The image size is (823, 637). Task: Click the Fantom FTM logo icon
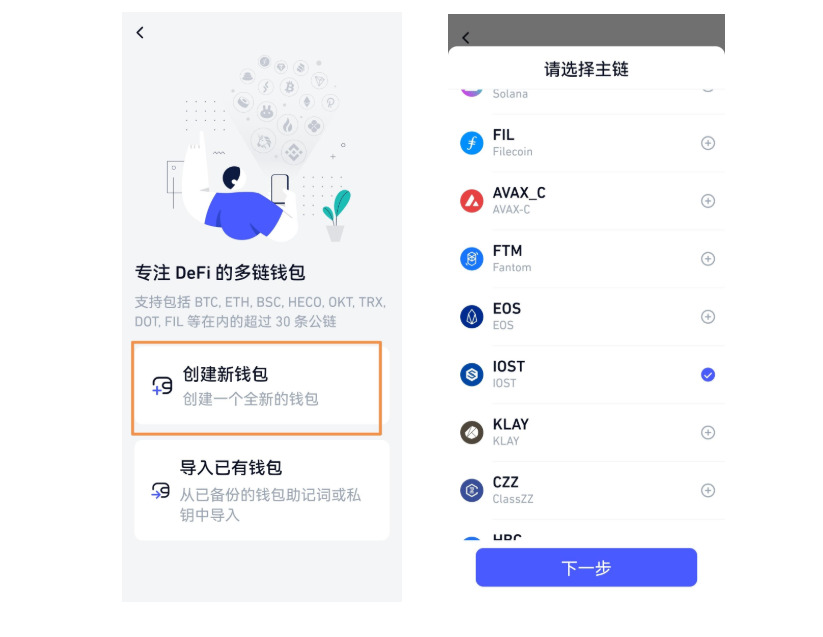471,259
